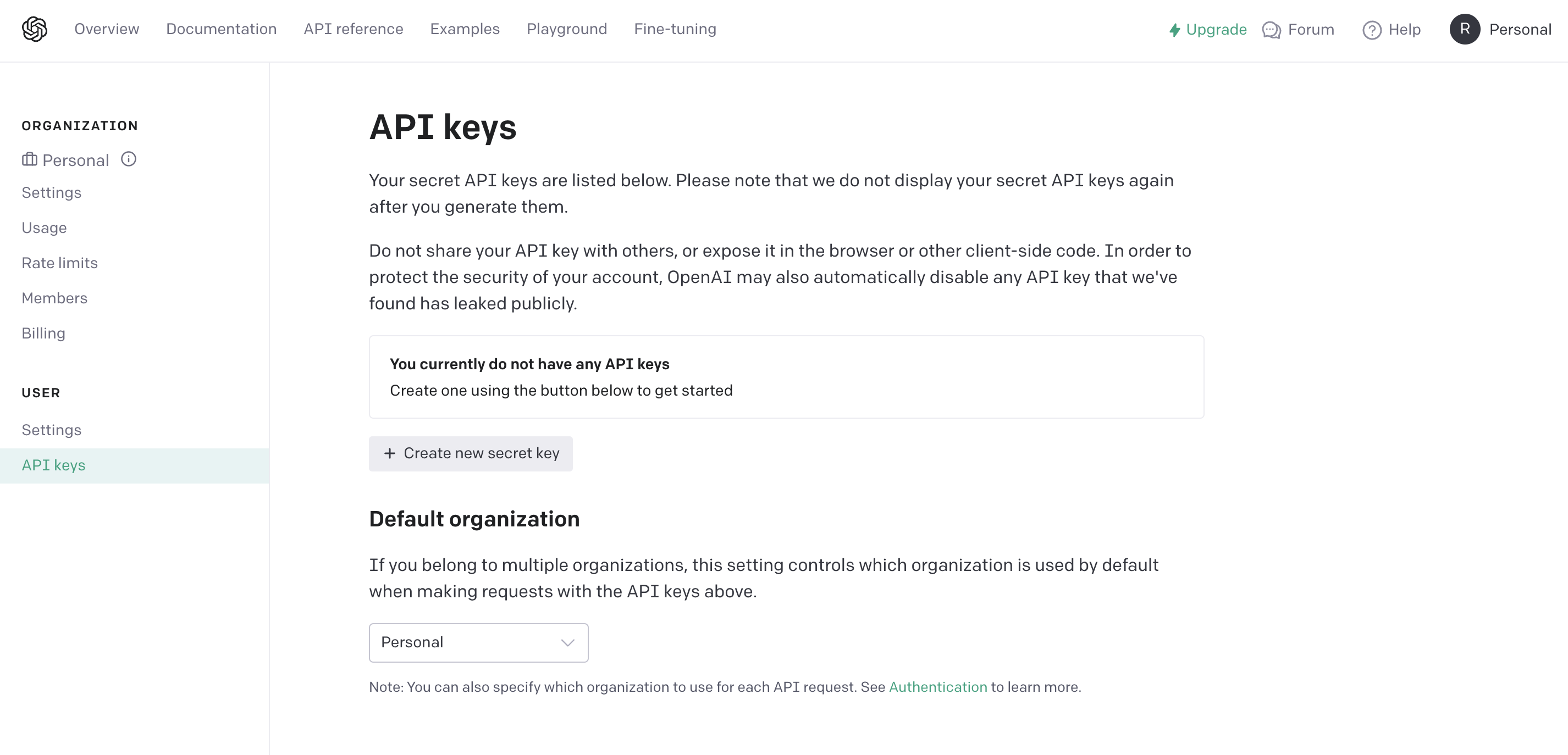1568x755 pixels.
Task: Click the Settings under Organization
Action: click(x=51, y=191)
